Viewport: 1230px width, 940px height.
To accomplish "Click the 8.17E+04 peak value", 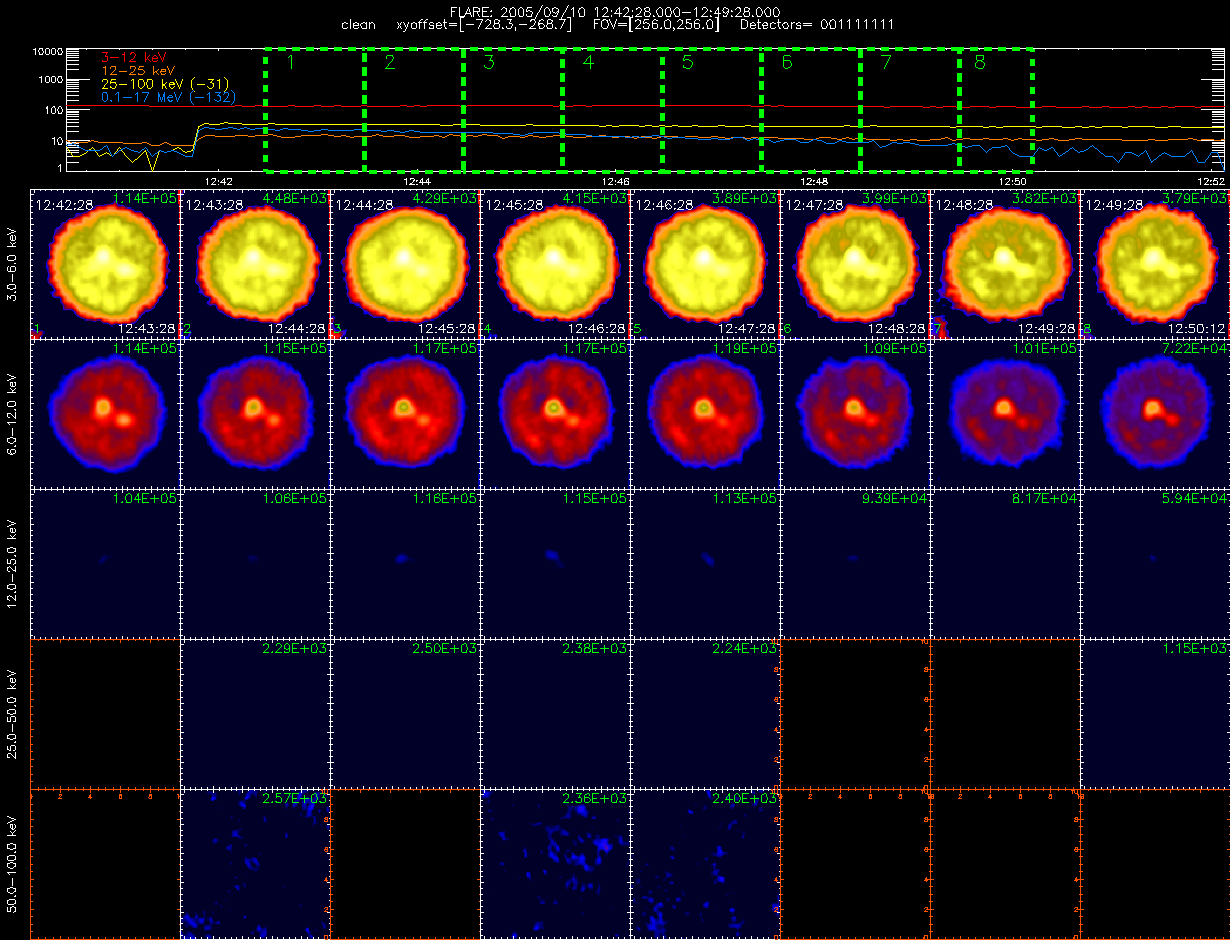I will (x=1045, y=498).
